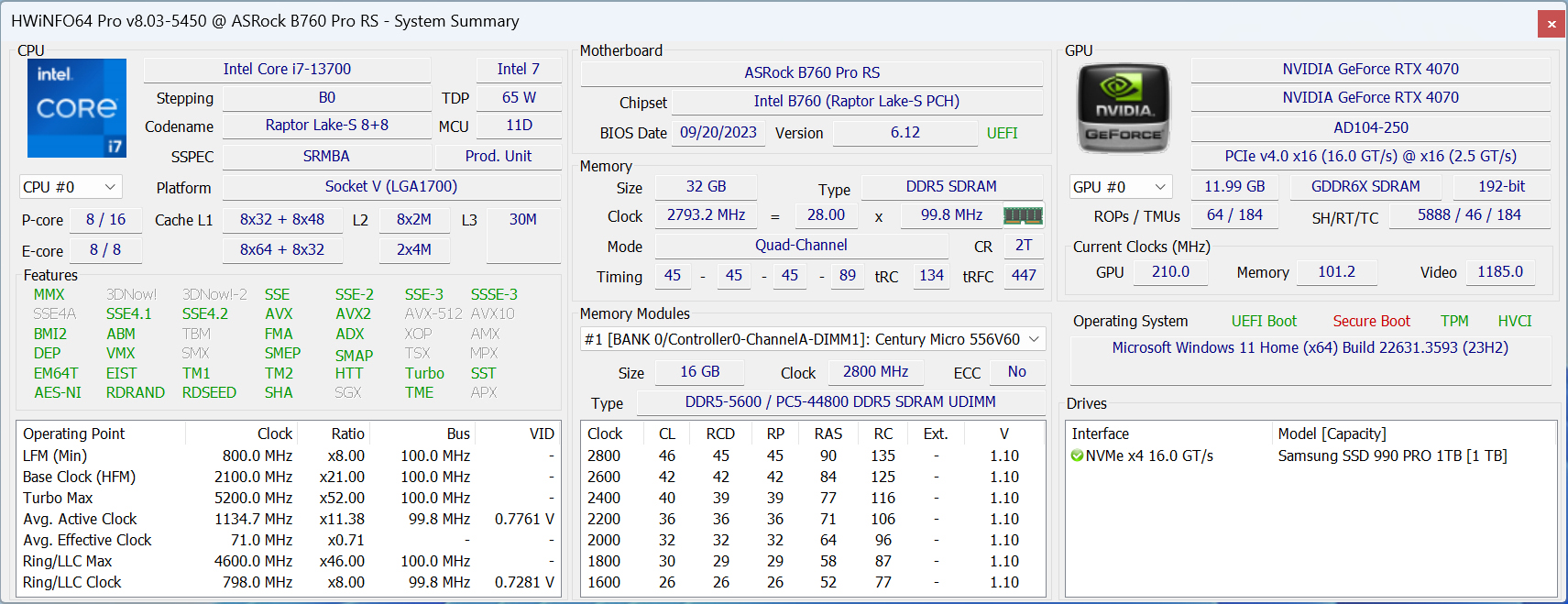1568x604 pixels.
Task: Click the ECC No value
Action: (x=1016, y=372)
